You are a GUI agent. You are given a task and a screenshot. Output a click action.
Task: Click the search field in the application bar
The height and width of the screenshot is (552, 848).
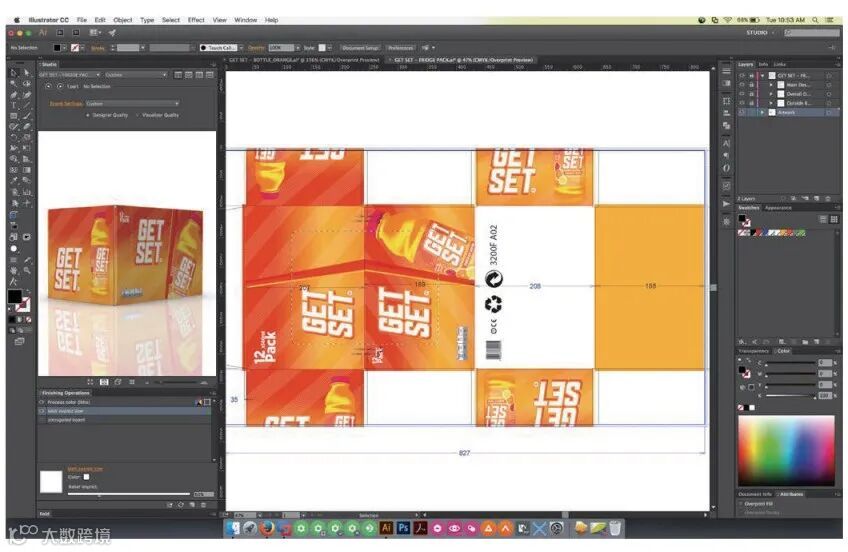coord(812,33)
